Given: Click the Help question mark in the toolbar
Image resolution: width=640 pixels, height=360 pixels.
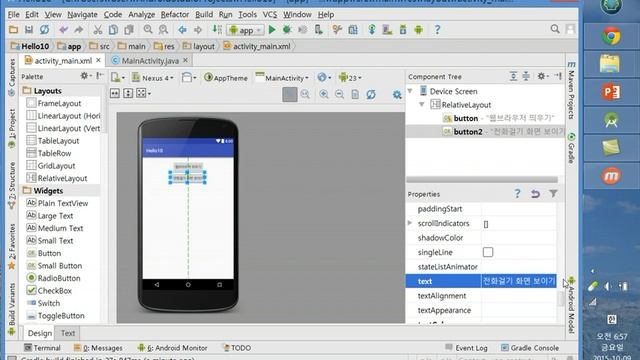Looking at the screenshot, I should click(437, 30).
